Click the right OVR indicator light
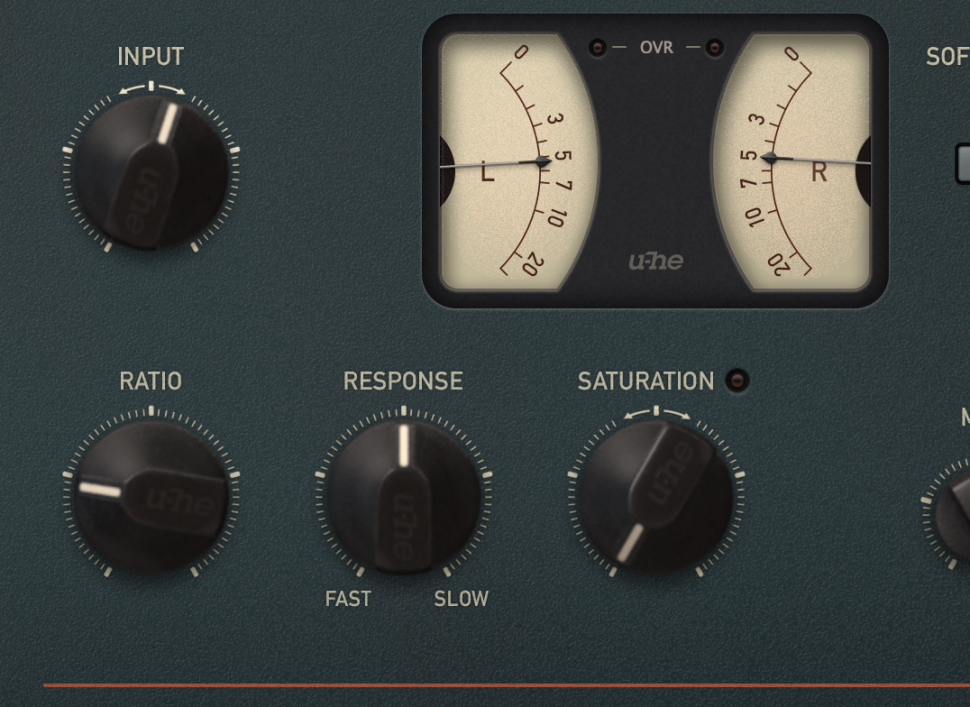This screenshot has width=970, height=707. [714, 48]
